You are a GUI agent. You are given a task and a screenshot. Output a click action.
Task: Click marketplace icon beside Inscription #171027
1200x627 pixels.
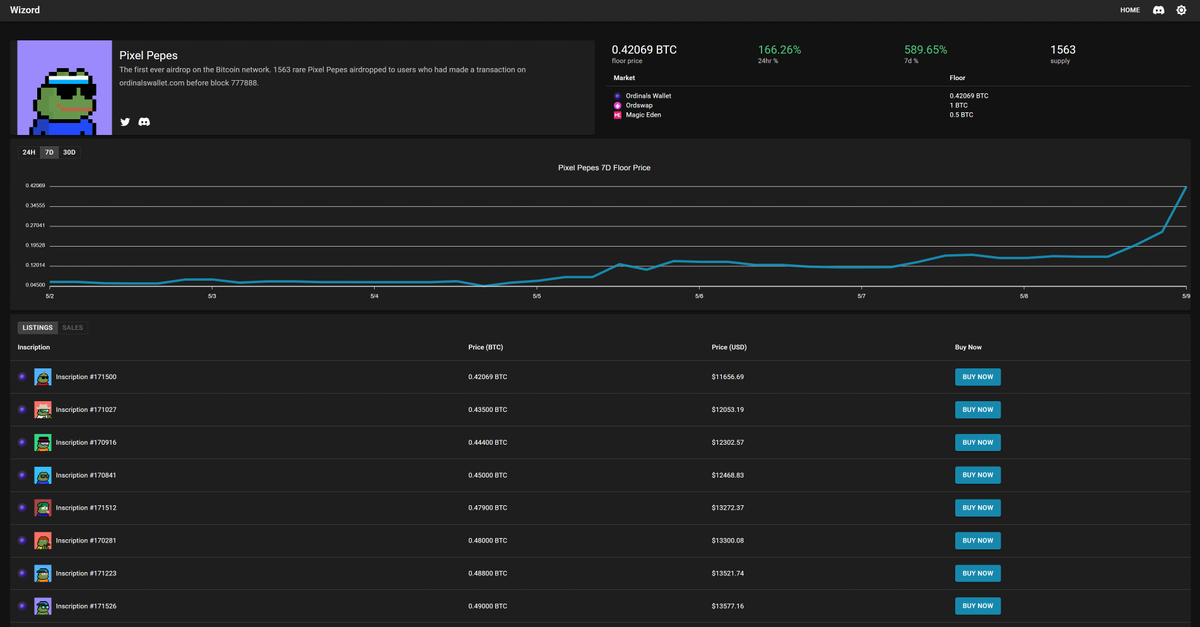(22, 410)
